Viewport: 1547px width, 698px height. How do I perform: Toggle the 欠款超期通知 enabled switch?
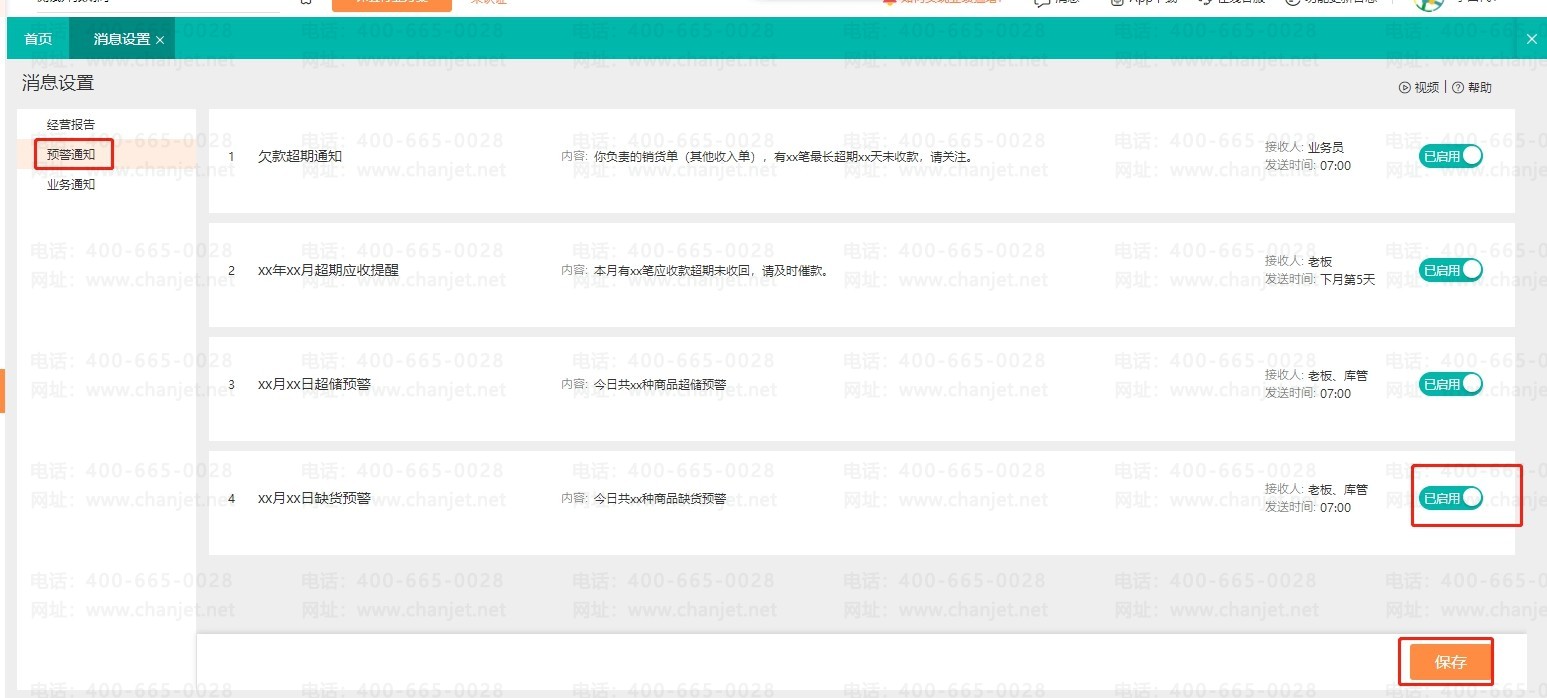point(1451,156)
